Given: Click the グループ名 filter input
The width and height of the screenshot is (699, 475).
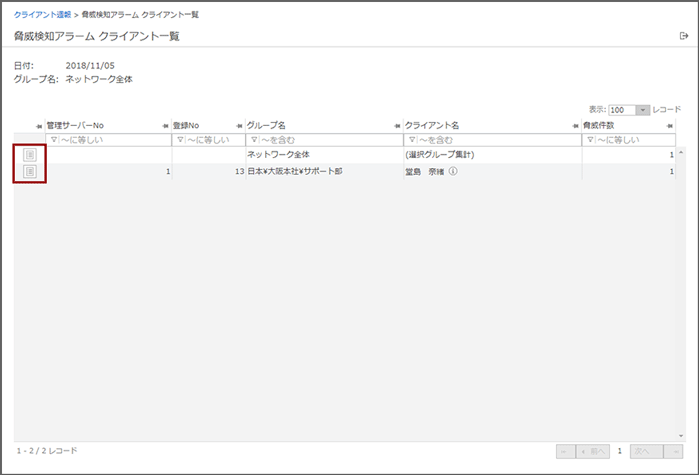Looking at the screenshot, I should [325, 140].
